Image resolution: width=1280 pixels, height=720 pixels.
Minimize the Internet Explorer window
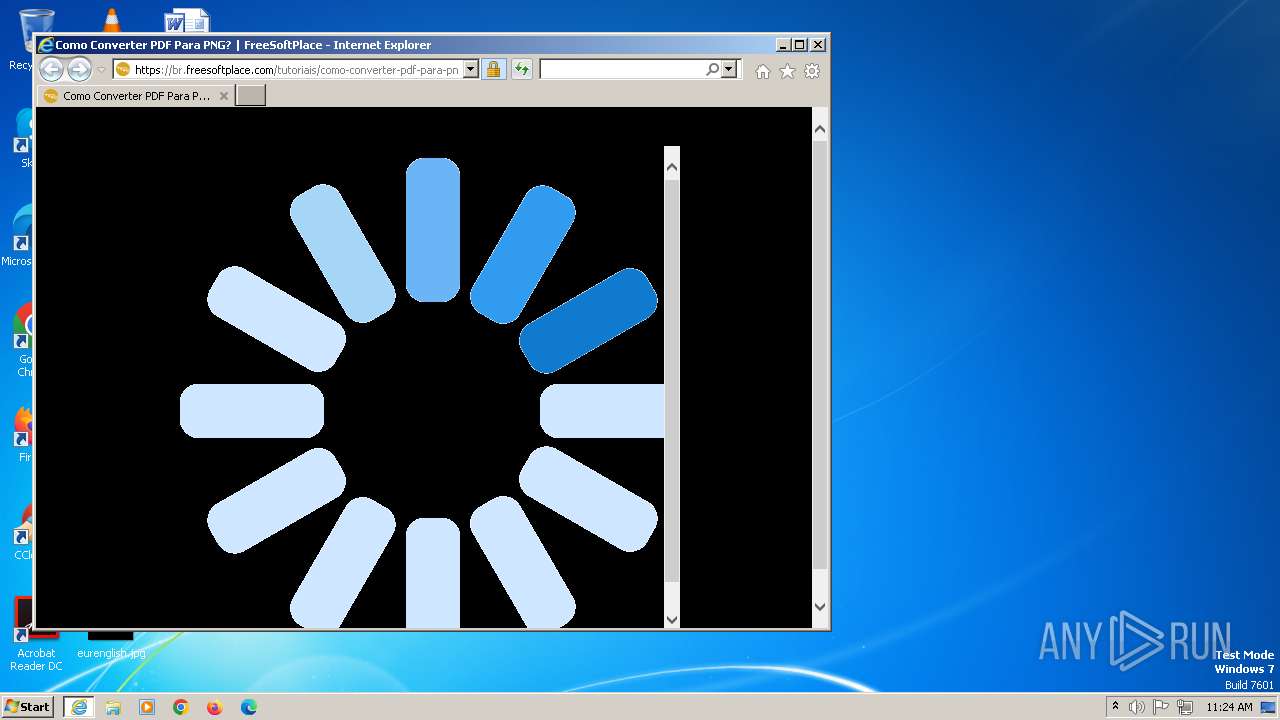(x=782, y=45)
